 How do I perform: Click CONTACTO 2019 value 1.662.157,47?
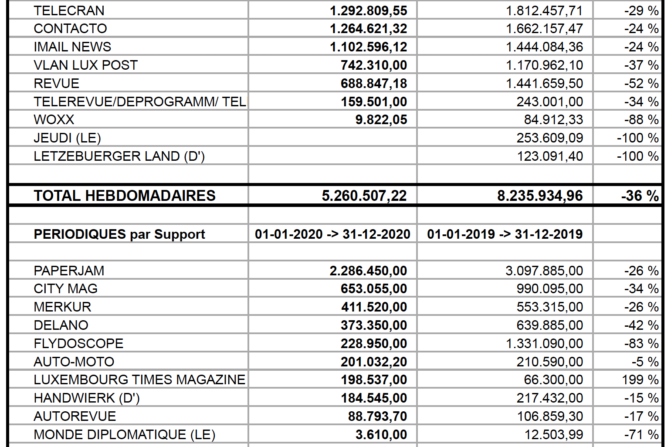click(x=544, y=29)
